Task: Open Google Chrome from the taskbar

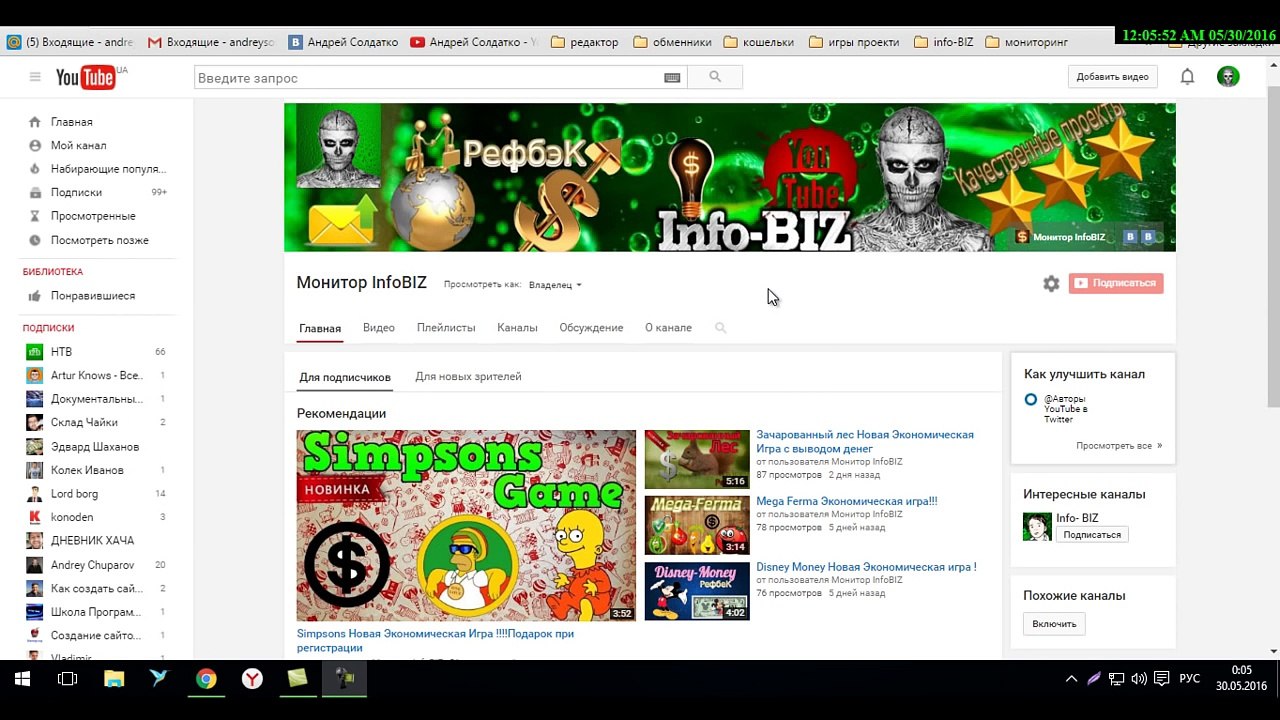Action: (x=206, y=679)
